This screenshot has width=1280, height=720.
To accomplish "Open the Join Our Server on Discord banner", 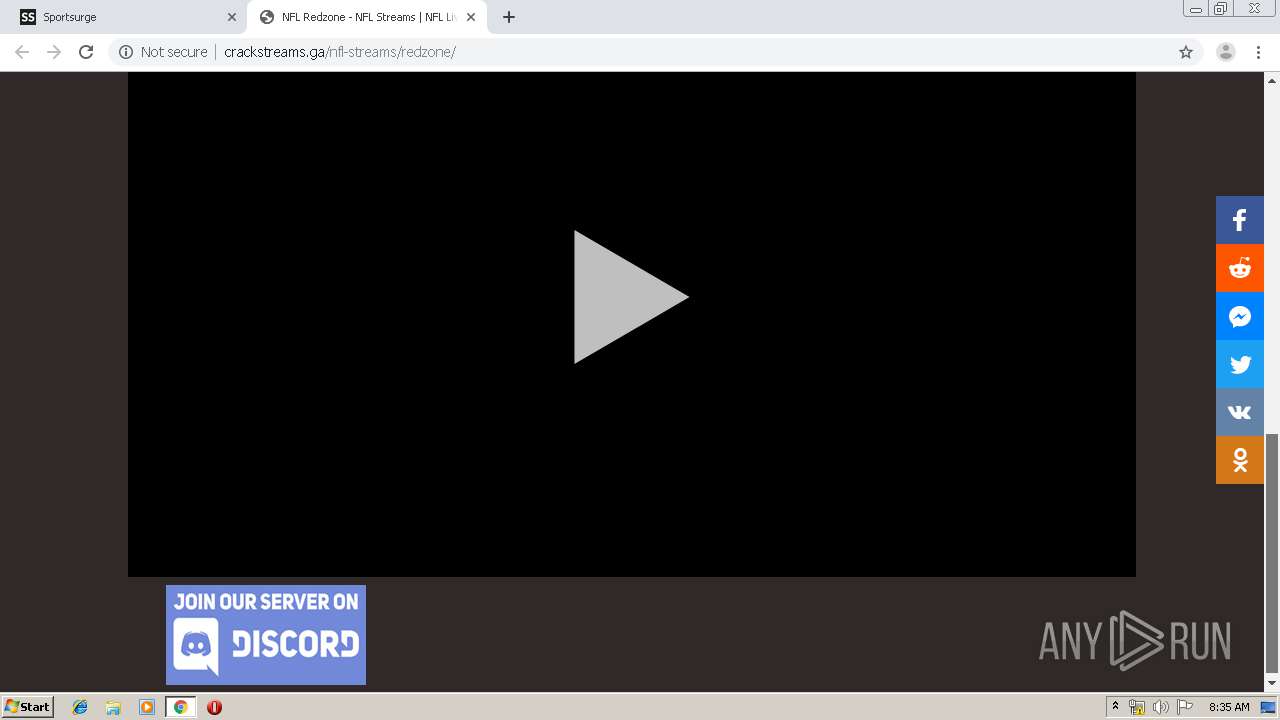I will [266, 635].
